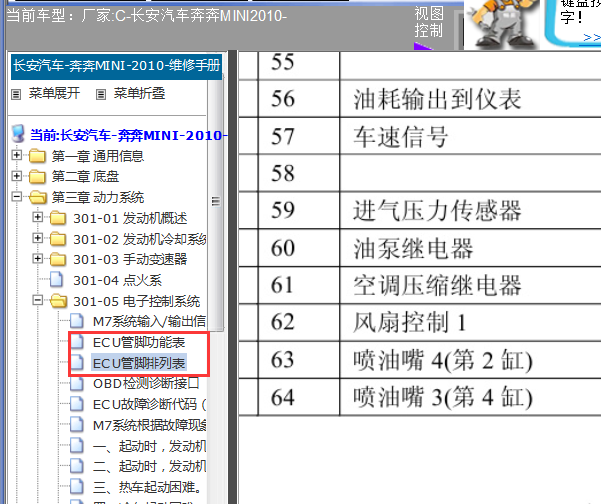Click page icon of 二、起动时，发动机
Image resolution: width=601 pixels, height=504 pixels.
(77, 466)
